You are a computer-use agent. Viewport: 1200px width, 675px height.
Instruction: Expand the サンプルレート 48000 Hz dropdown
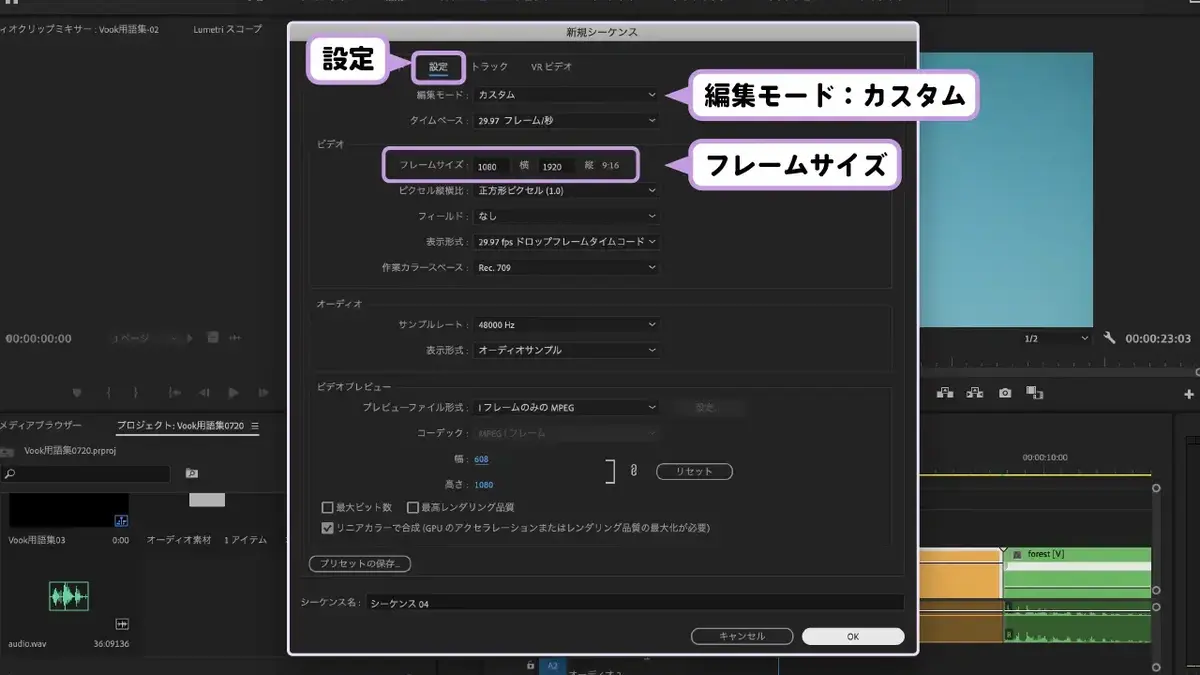(x=566, y=325)
